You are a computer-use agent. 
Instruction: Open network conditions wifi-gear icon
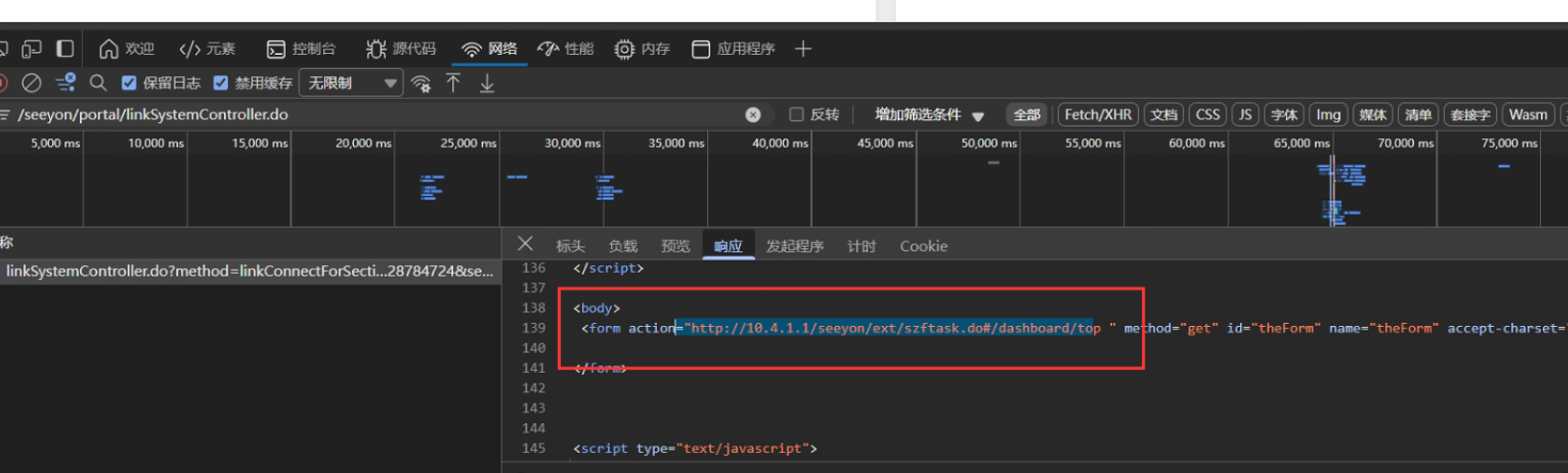point(421,84)
